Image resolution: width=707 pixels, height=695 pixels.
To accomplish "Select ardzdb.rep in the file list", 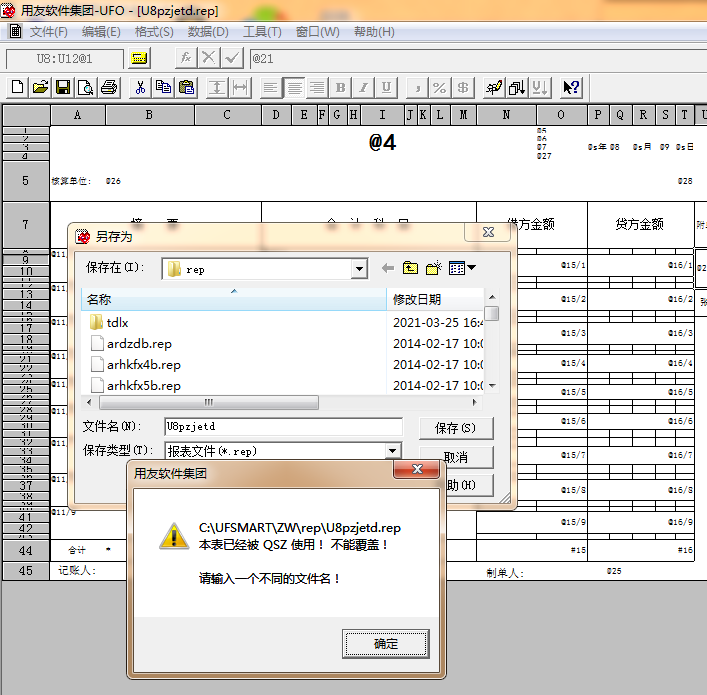I will (132, 344).
